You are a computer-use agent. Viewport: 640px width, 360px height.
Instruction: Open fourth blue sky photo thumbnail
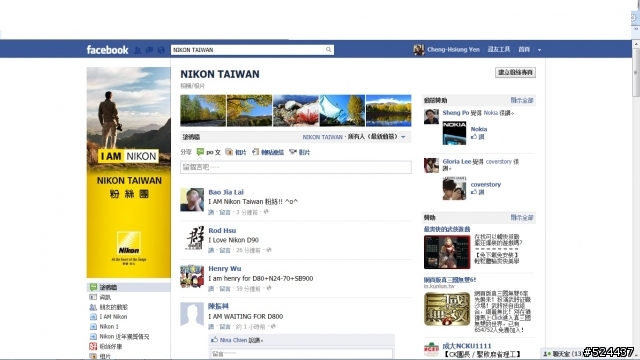tap(342, 111)
